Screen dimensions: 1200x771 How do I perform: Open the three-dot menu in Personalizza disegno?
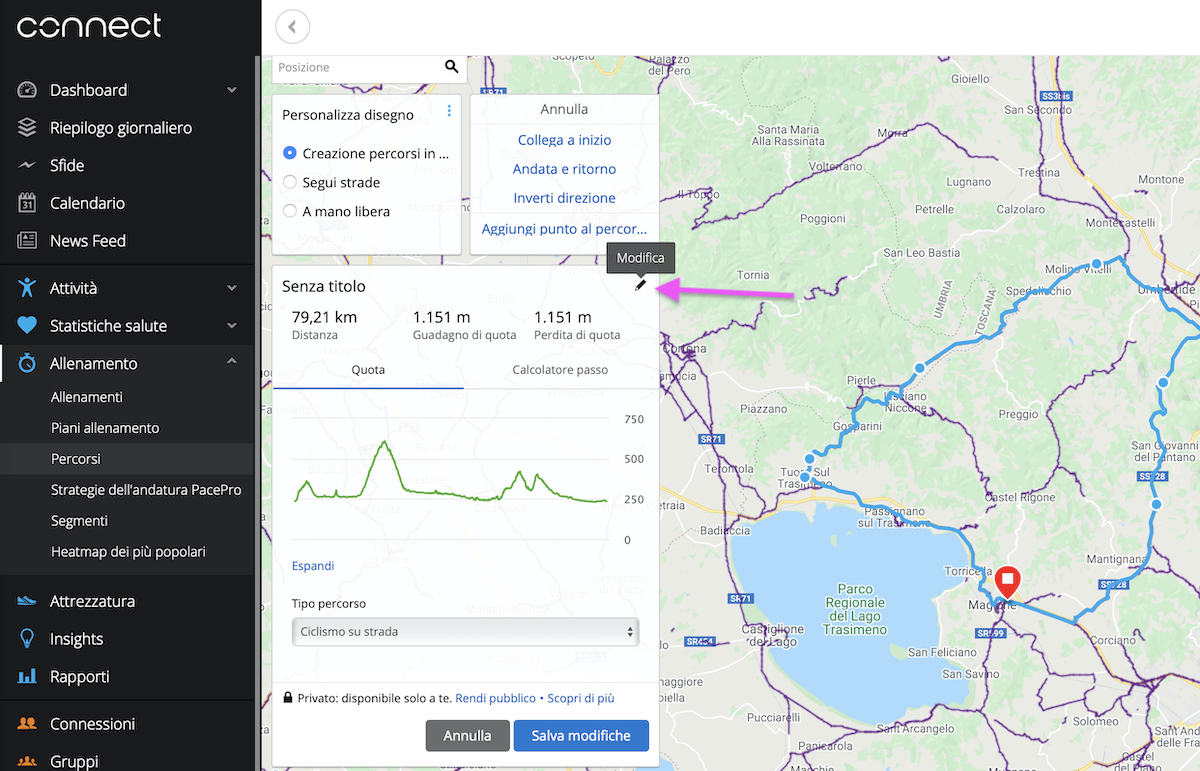[449, 111]
